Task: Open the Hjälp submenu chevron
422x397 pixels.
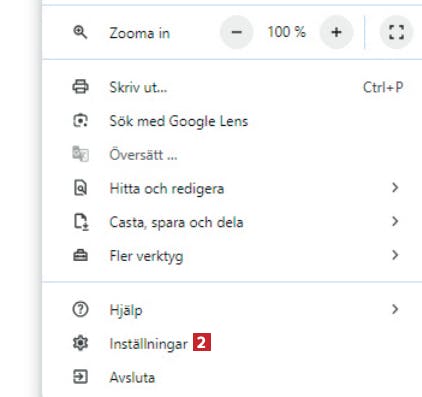Action: pyautogui.click(x=395, y=309)
